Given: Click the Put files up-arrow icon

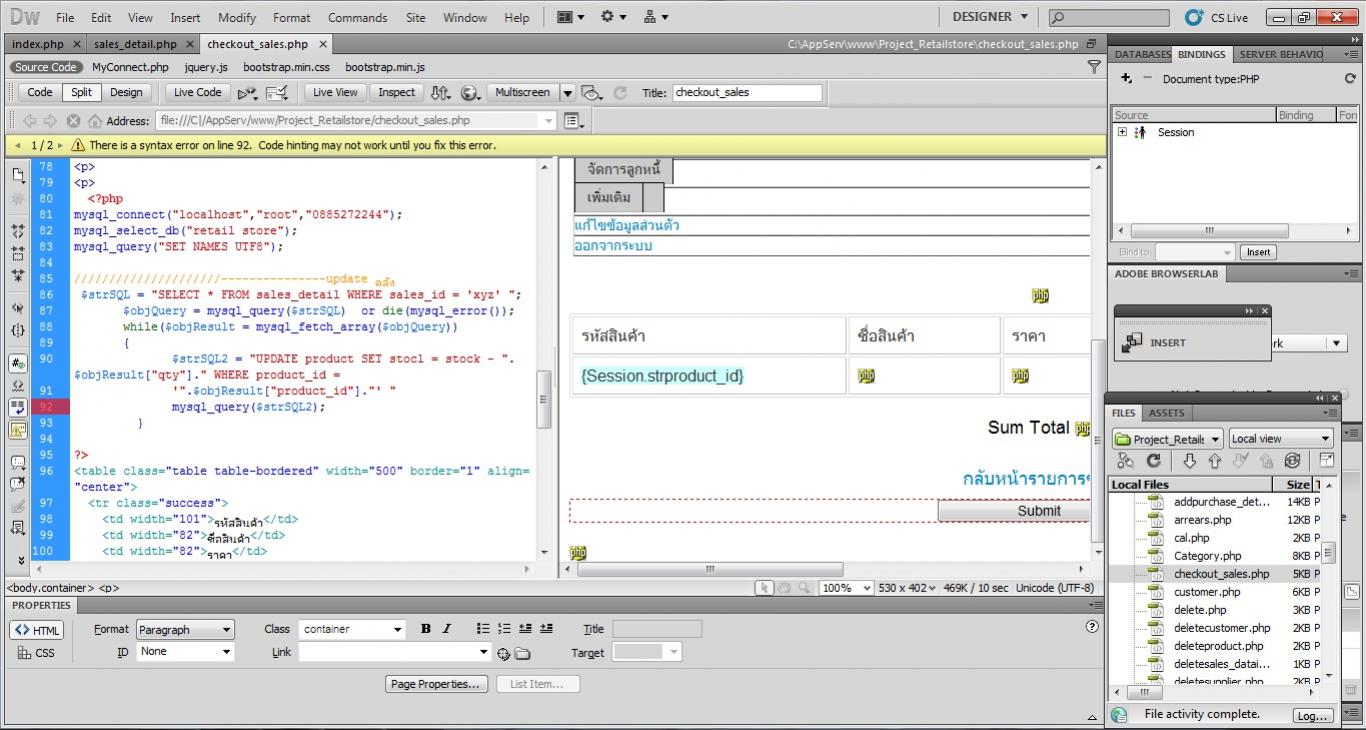Looking at the screenshot, I should click(x=1215, y=461).
